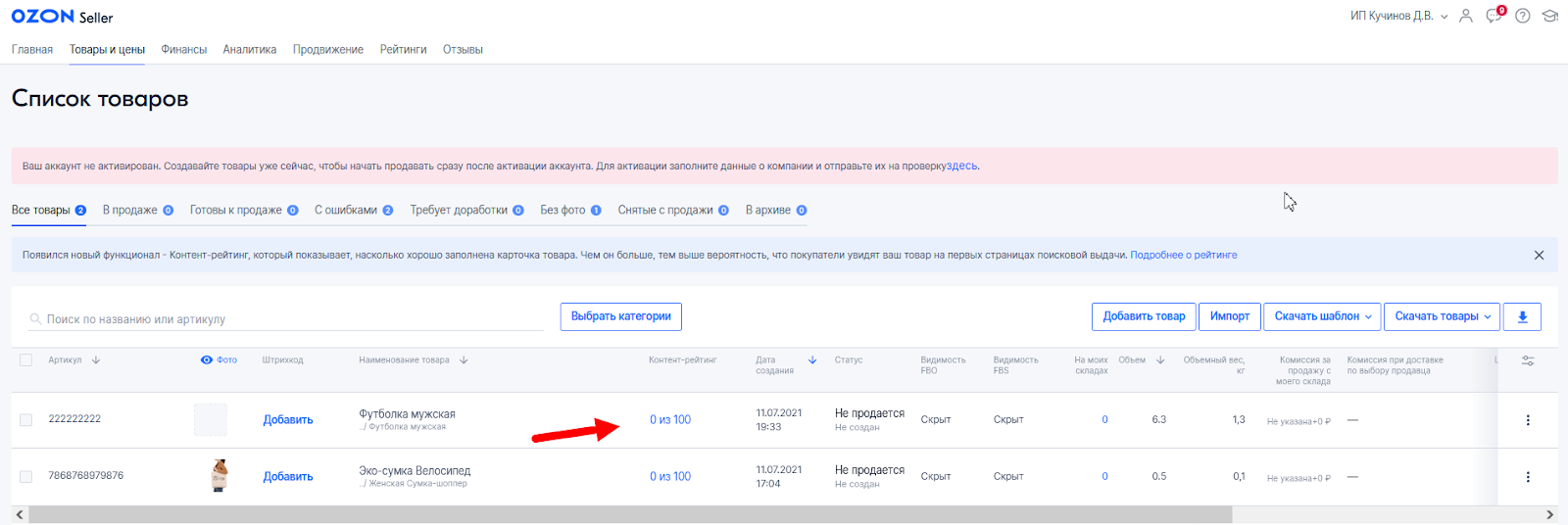Image resolution: width=1568 pixels, height=525 pixels.
Task: Click the download arrow icon button
Action: click(x=1522, y=316)
